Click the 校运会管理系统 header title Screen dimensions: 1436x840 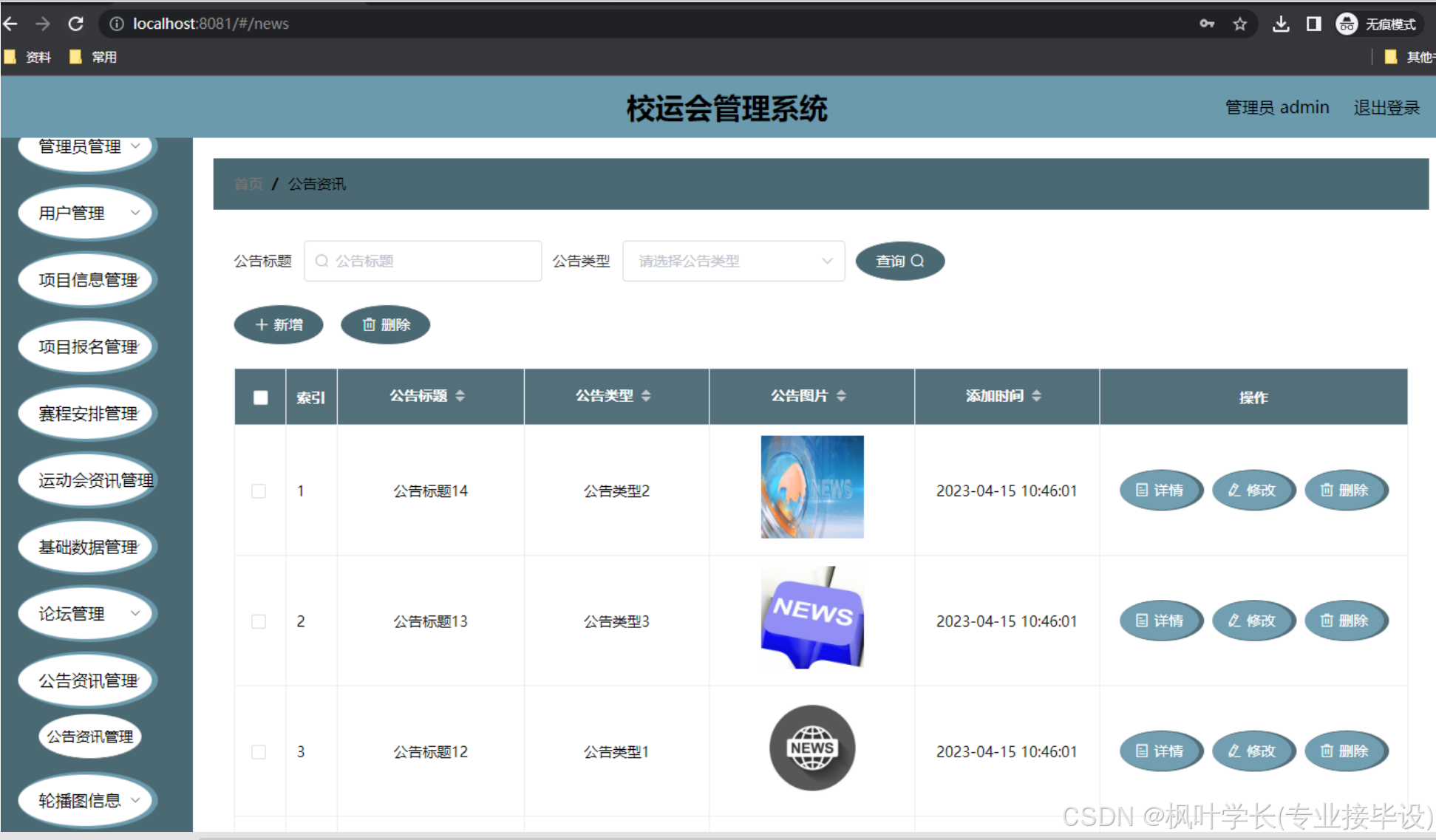tap(726, 109)
